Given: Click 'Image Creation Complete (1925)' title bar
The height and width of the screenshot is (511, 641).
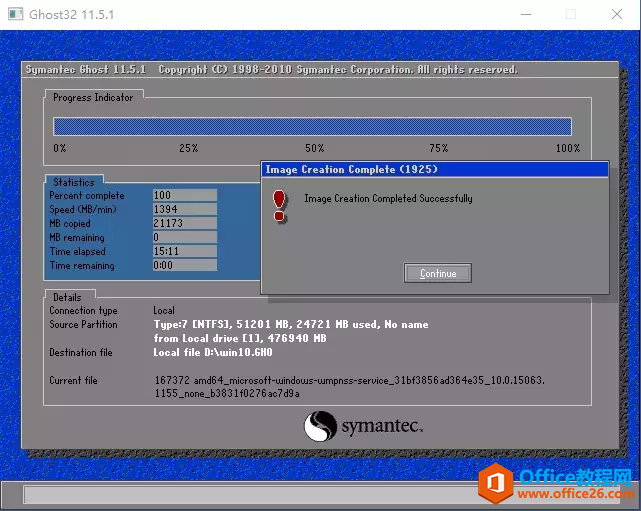Looking at the screenshot, I should [435, 169].
